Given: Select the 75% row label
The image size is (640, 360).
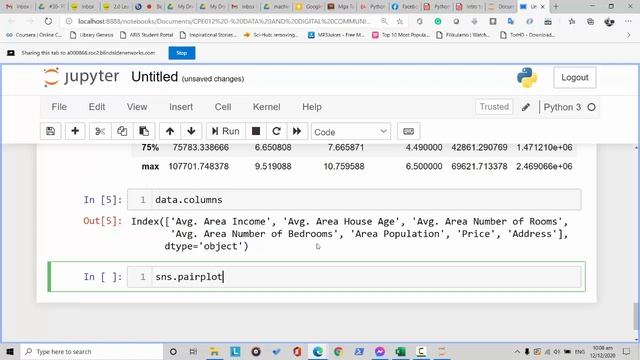Looking at the screenshot, I should pos(150,147).
